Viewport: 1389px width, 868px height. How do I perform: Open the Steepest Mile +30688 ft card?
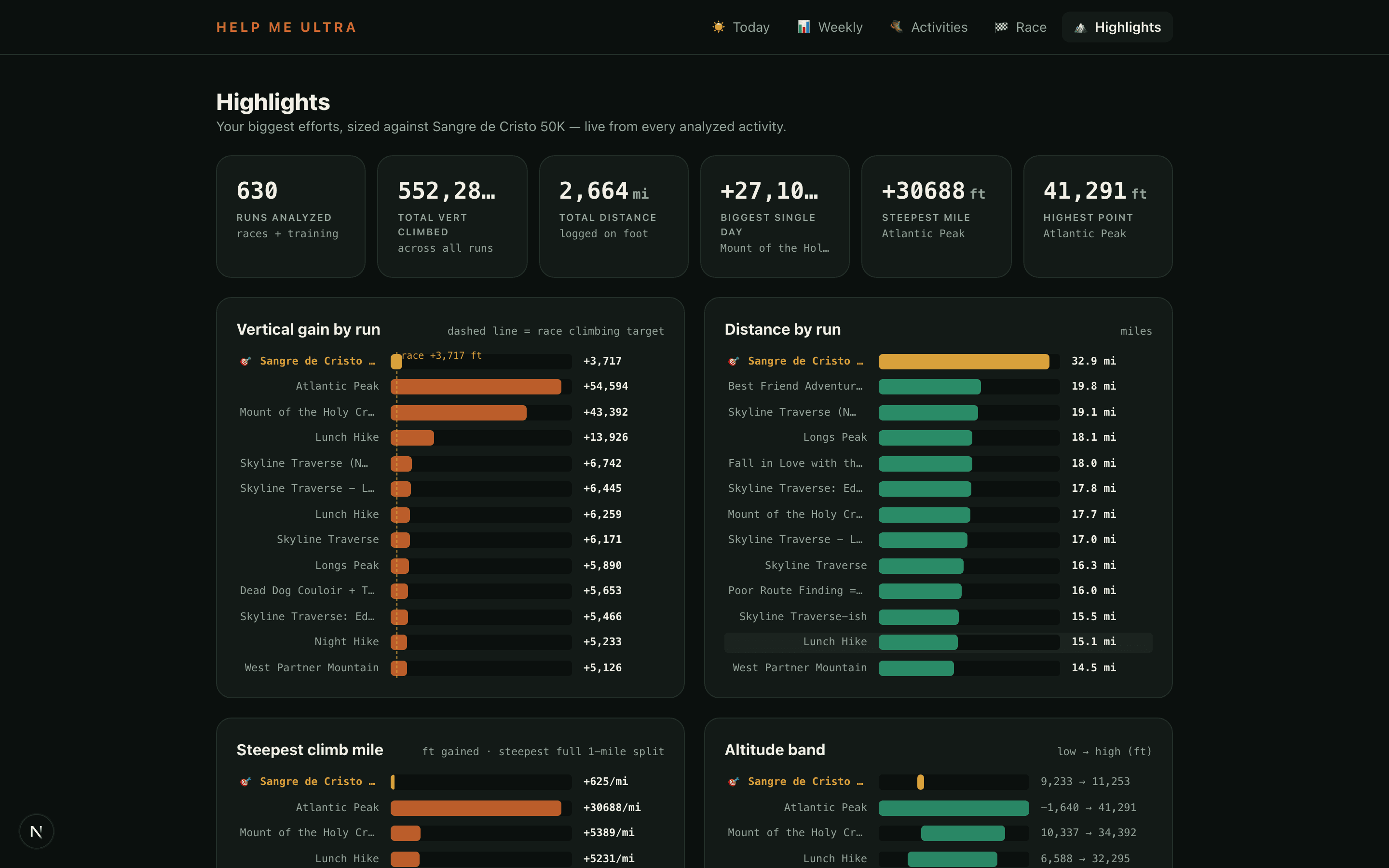[x=936, y=217]
